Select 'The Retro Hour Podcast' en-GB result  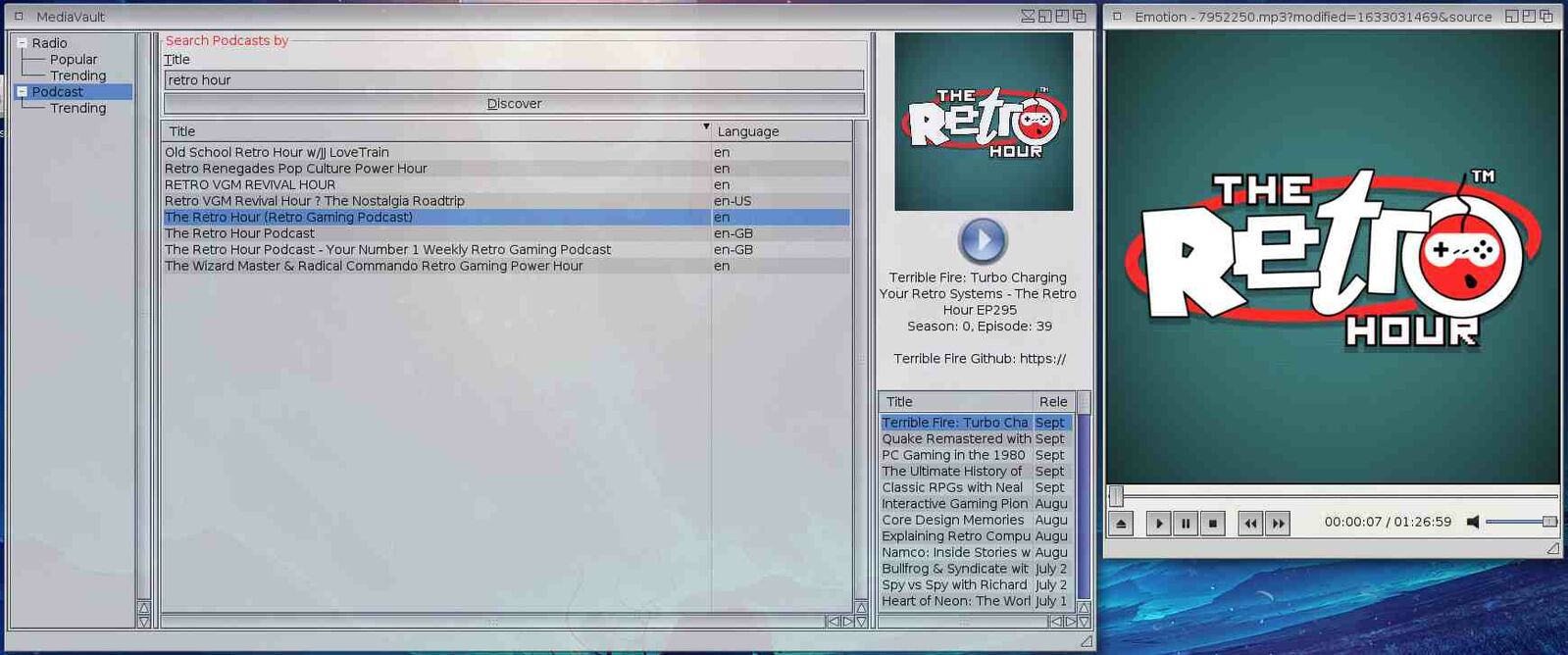pyautogui.click(x=240, y=233)
